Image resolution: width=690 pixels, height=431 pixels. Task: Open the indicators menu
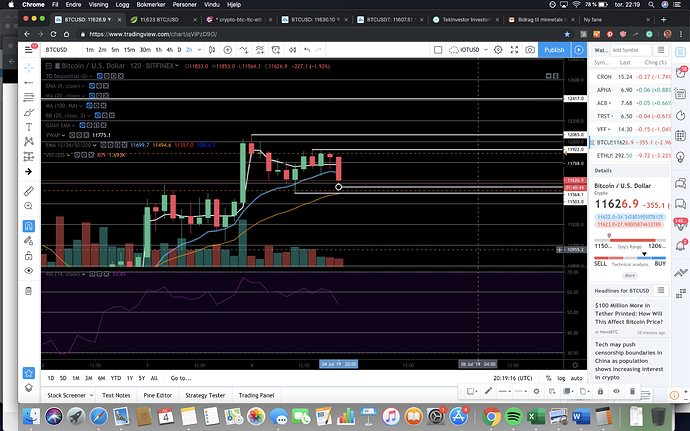(x=243, y=50)
